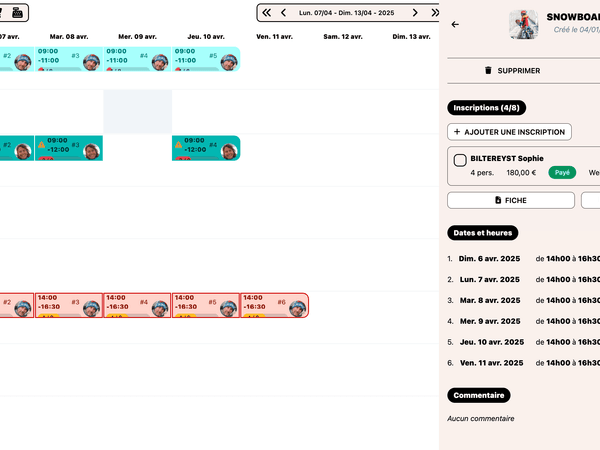Tick the checkbox next to BILTEREYST Sophie
The width and height of the screenshot is (600, 450).
460,160
